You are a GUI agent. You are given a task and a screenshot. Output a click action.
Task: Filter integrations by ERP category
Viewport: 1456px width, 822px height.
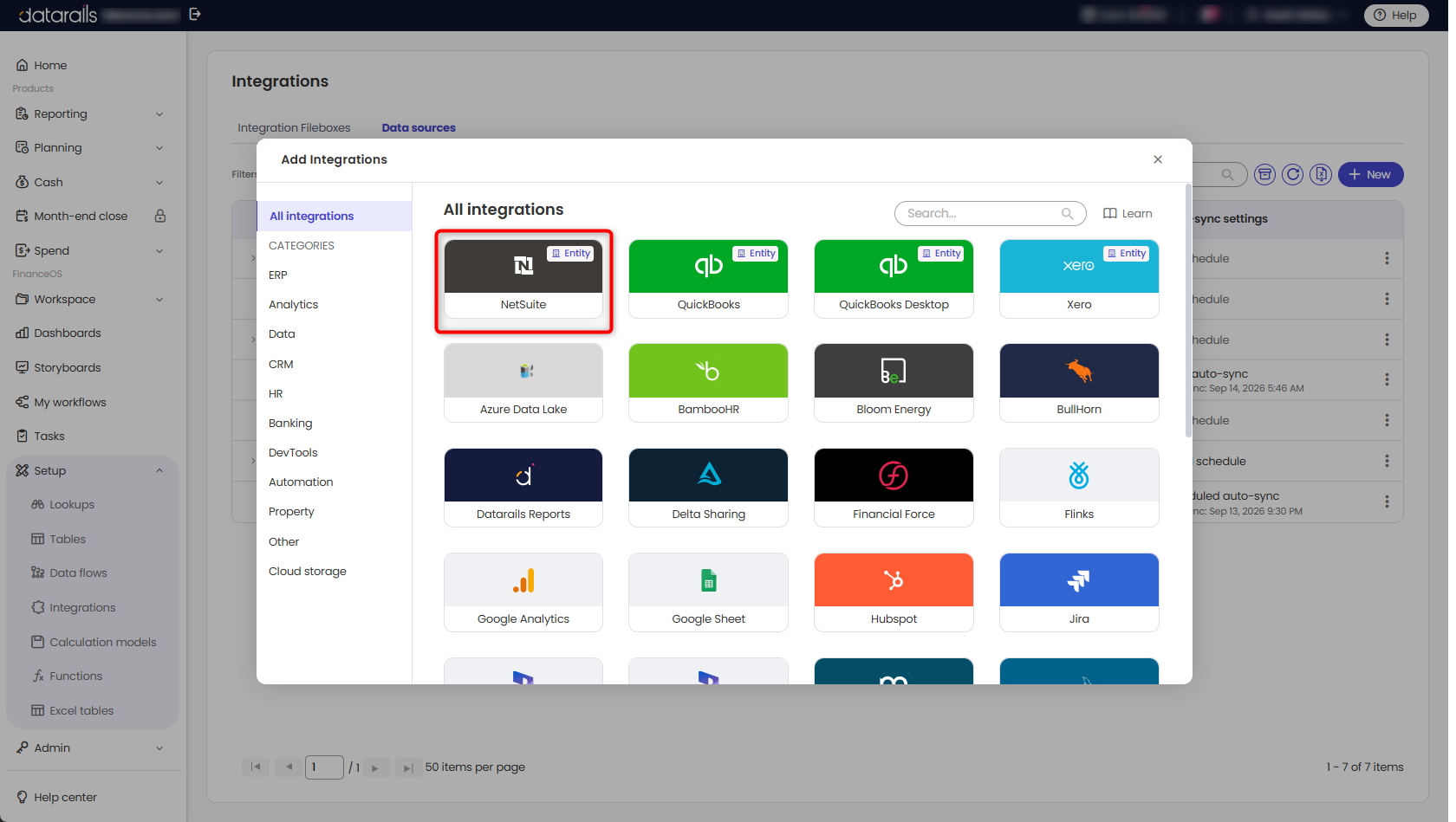[x=278, y=275]
